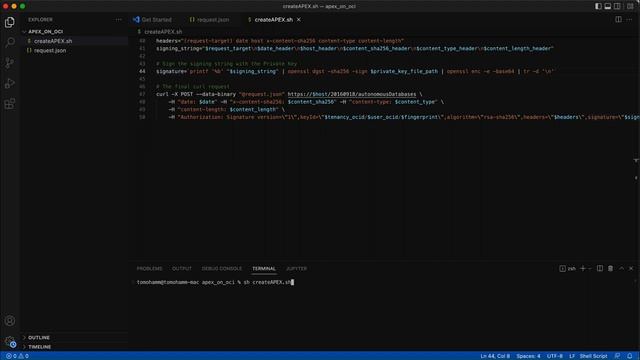Switch to the OUTPUT panel tab
Screen dimensions: 640x360
[x=182, y=269]
